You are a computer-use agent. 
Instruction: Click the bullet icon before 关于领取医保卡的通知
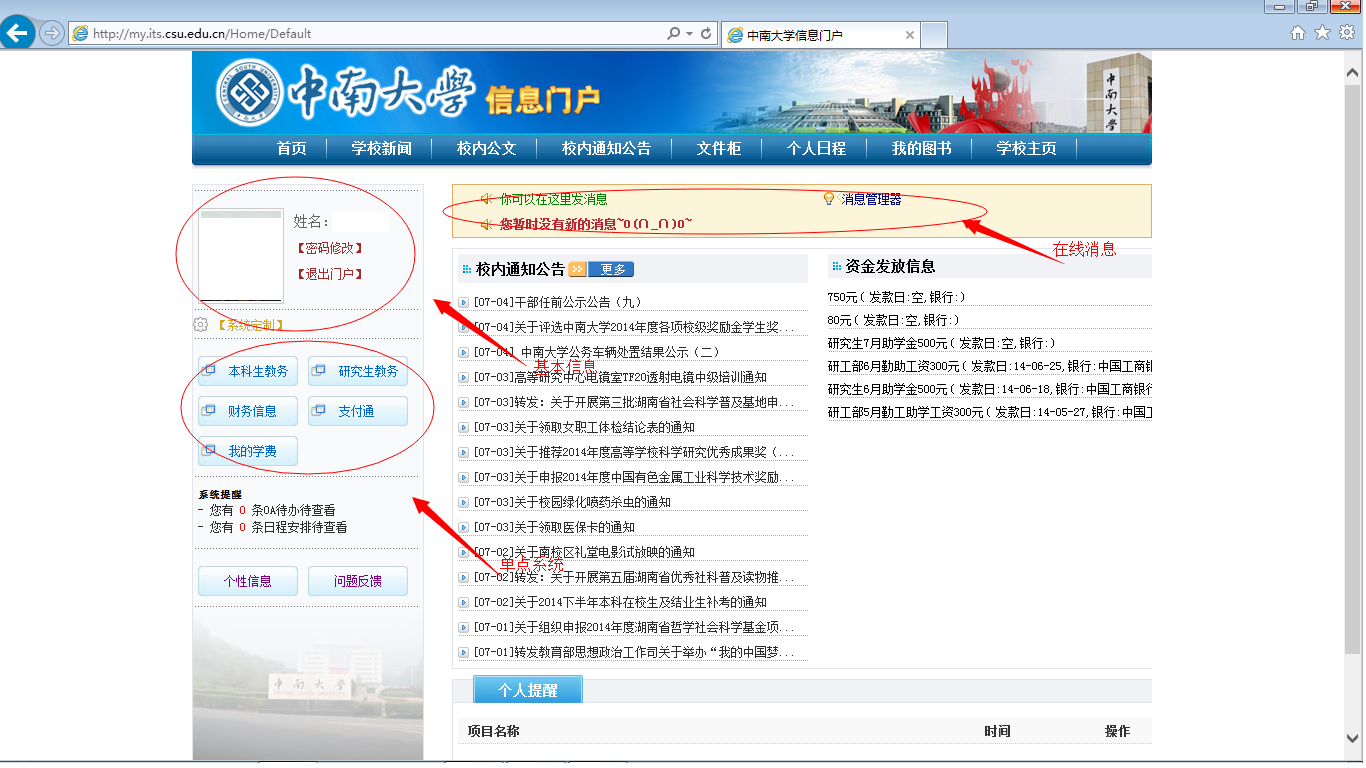pyautogui.click(x=463, y=527)
